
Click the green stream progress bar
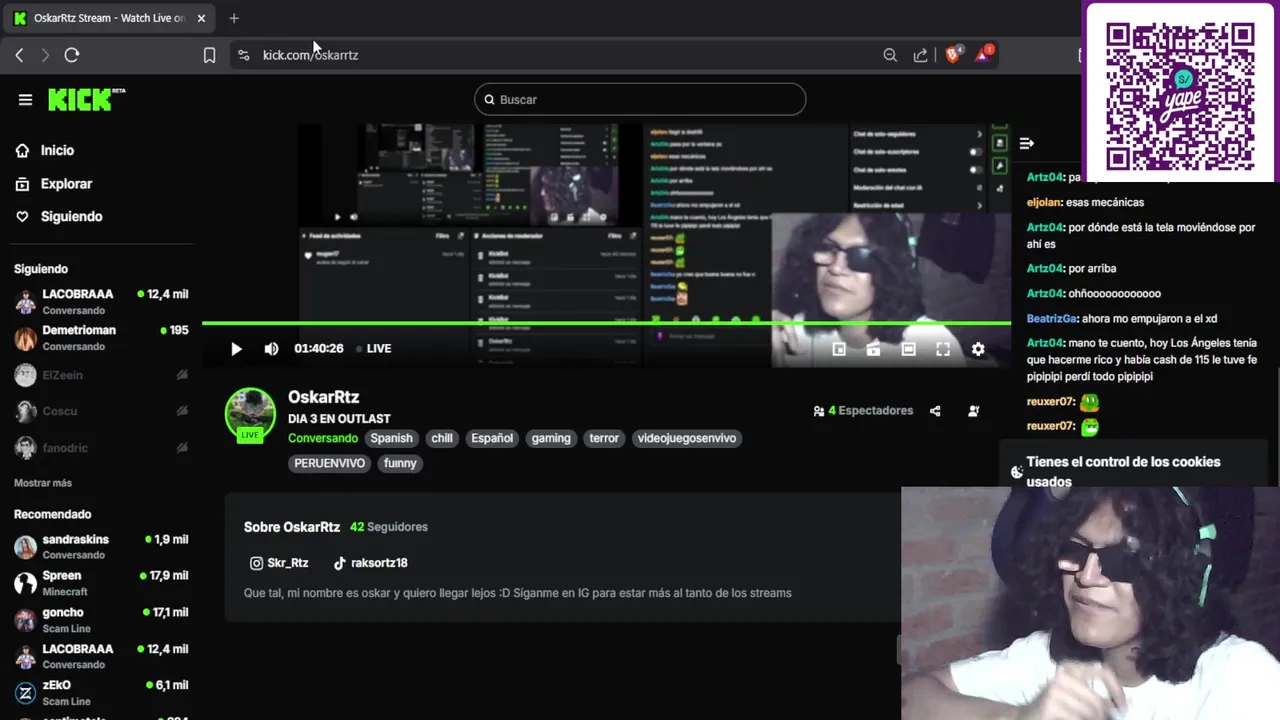606,323
